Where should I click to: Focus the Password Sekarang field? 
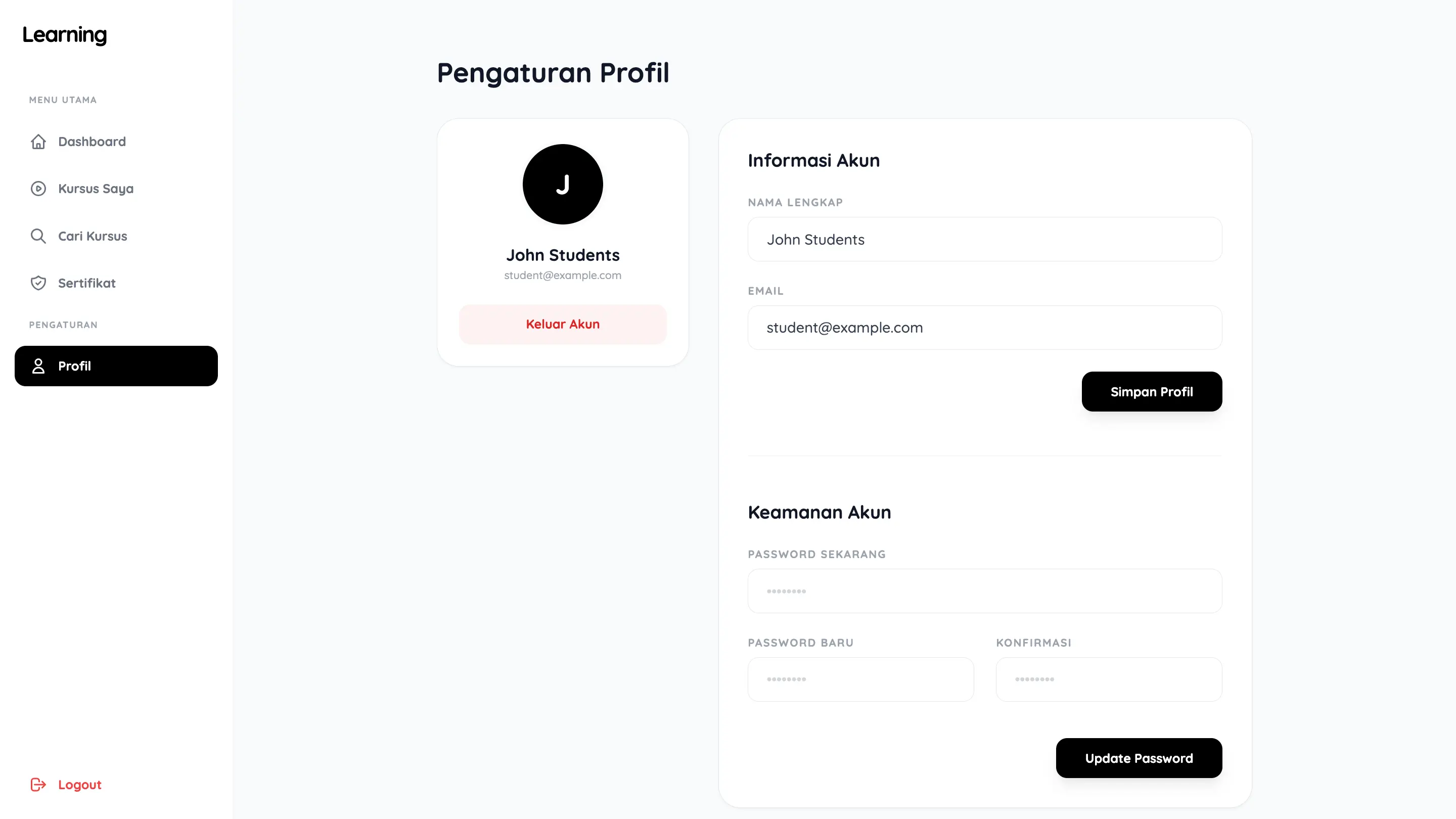click(985, 590)
